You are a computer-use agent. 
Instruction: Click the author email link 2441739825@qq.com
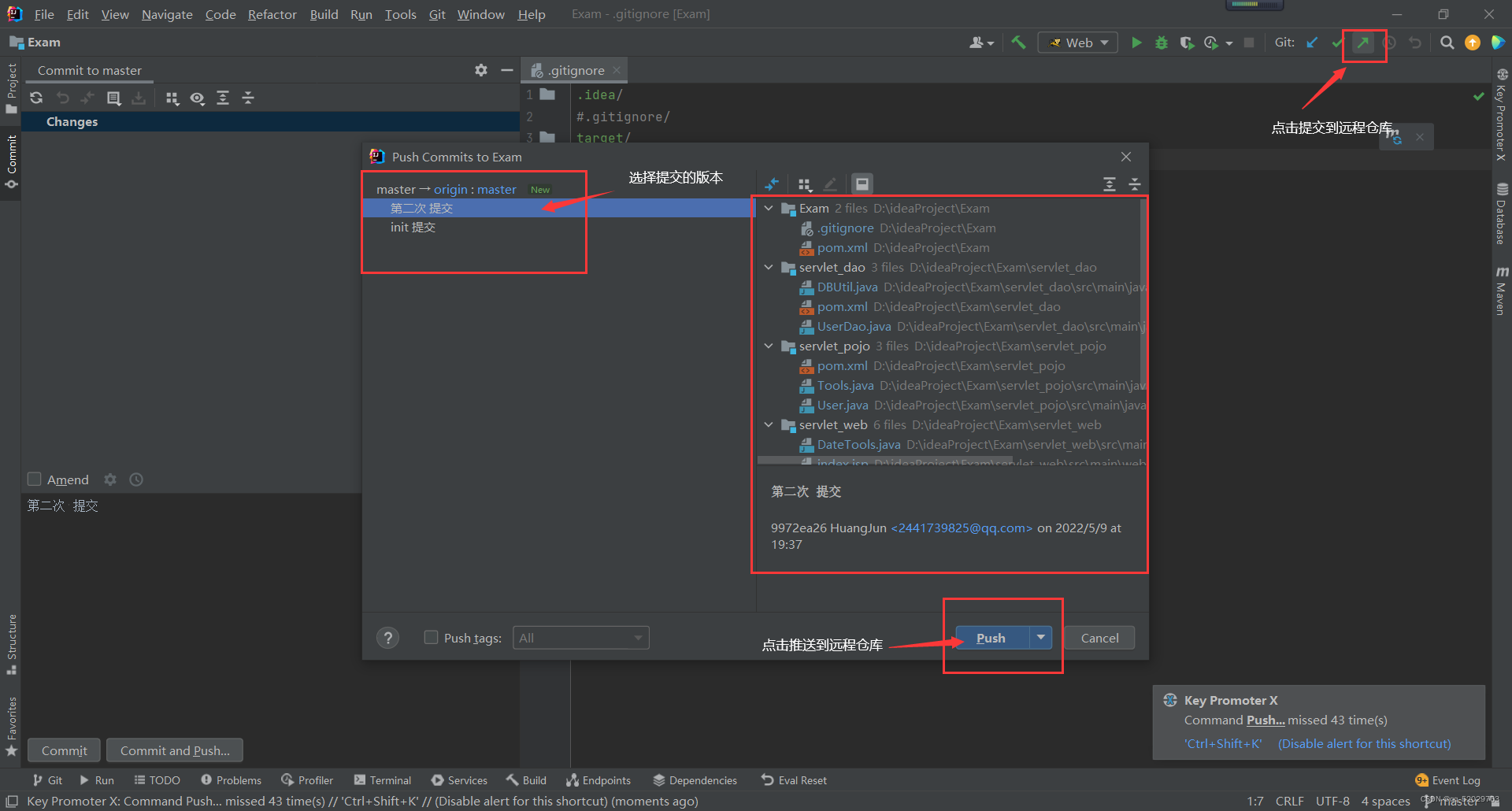tap(962, 528)
